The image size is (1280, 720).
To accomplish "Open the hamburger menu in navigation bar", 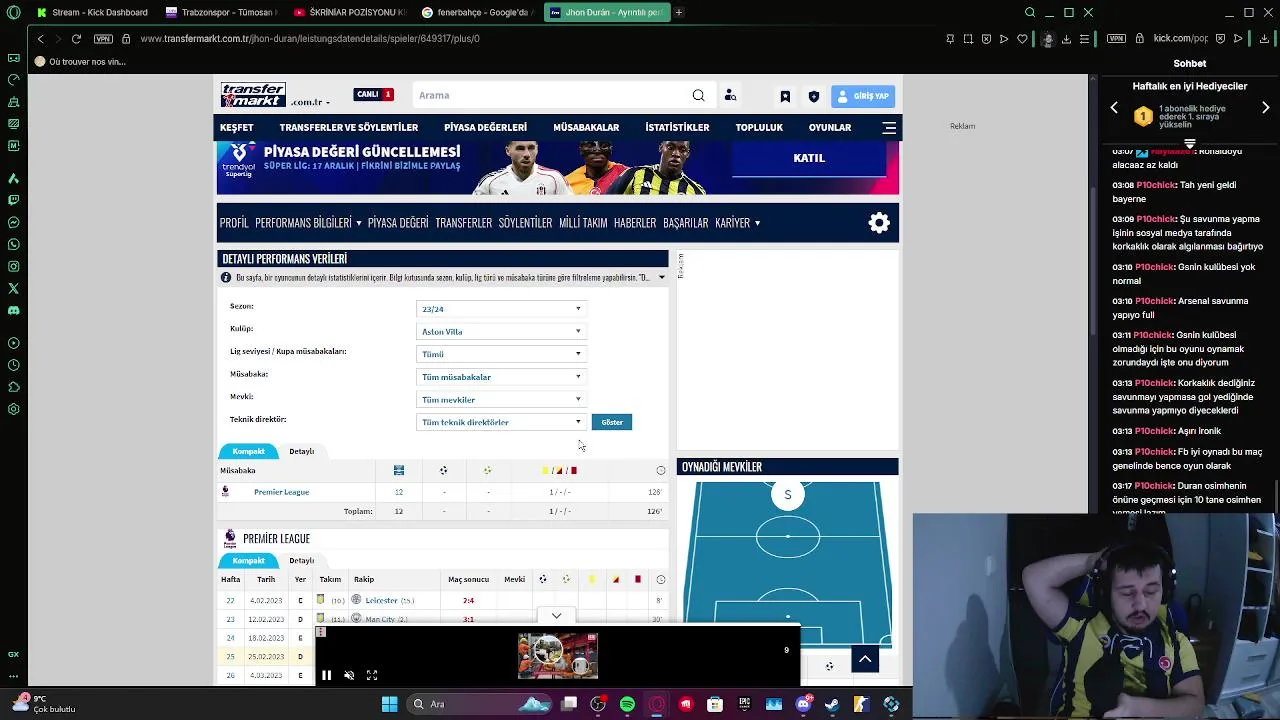I will [x=889, y=128].
